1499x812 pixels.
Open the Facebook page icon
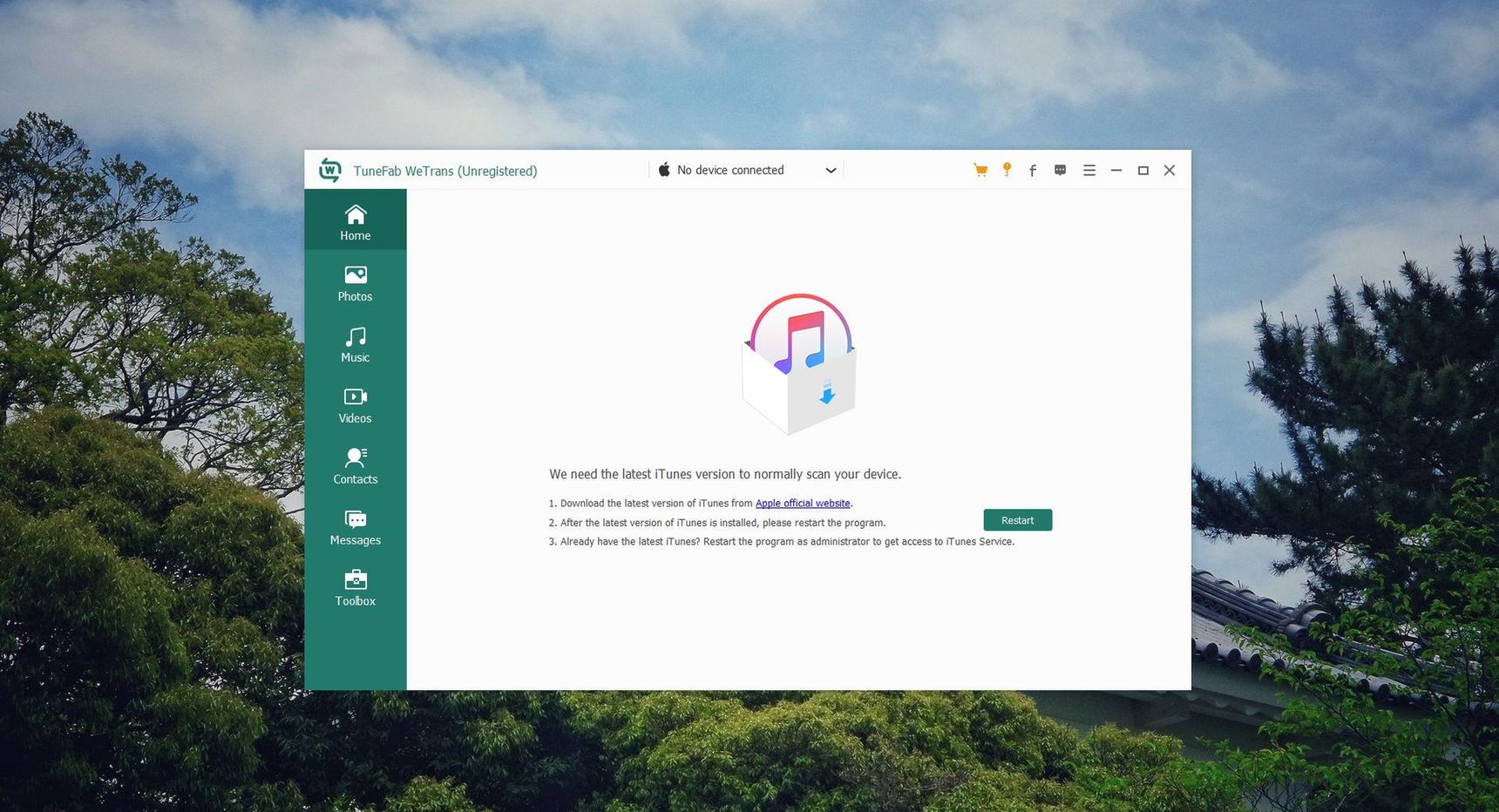[x=1033, y=171]
